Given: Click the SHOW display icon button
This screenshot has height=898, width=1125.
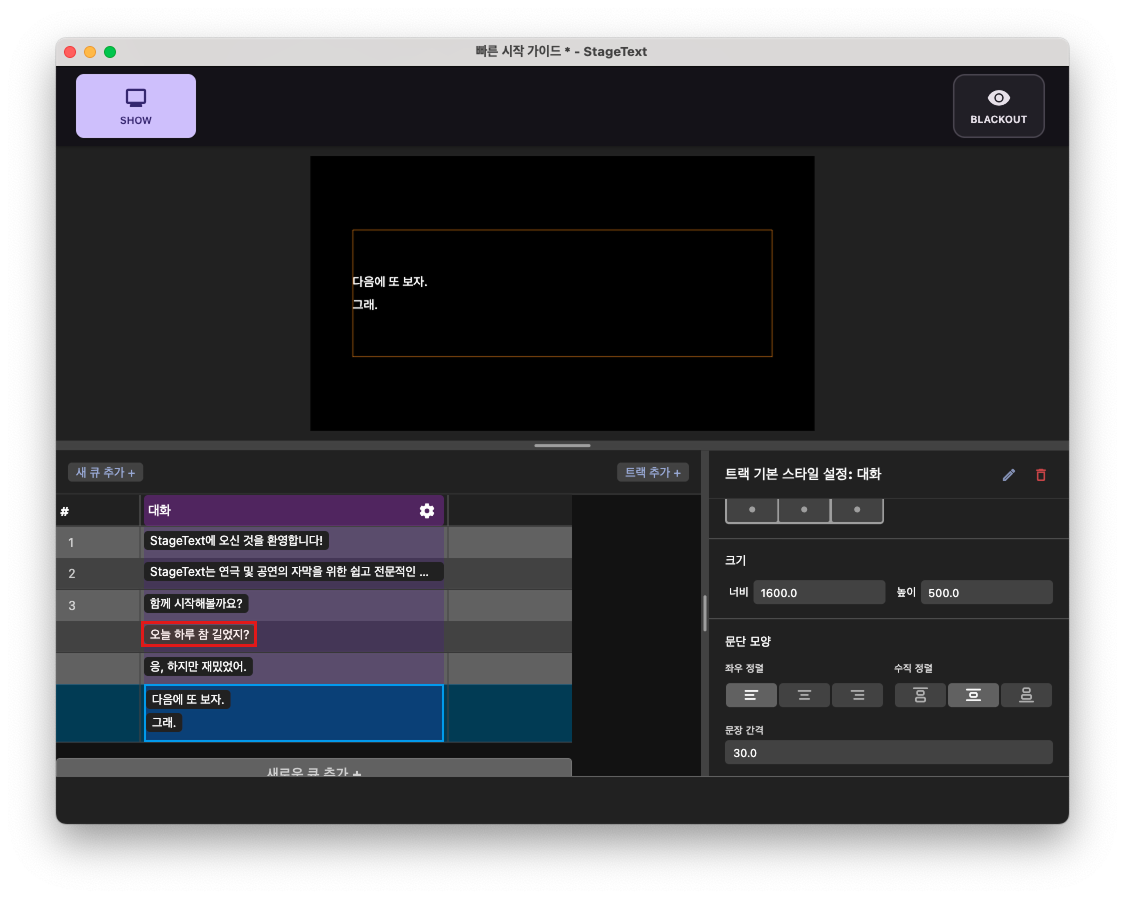Looking at the screenshot, I should click(135, 105).
